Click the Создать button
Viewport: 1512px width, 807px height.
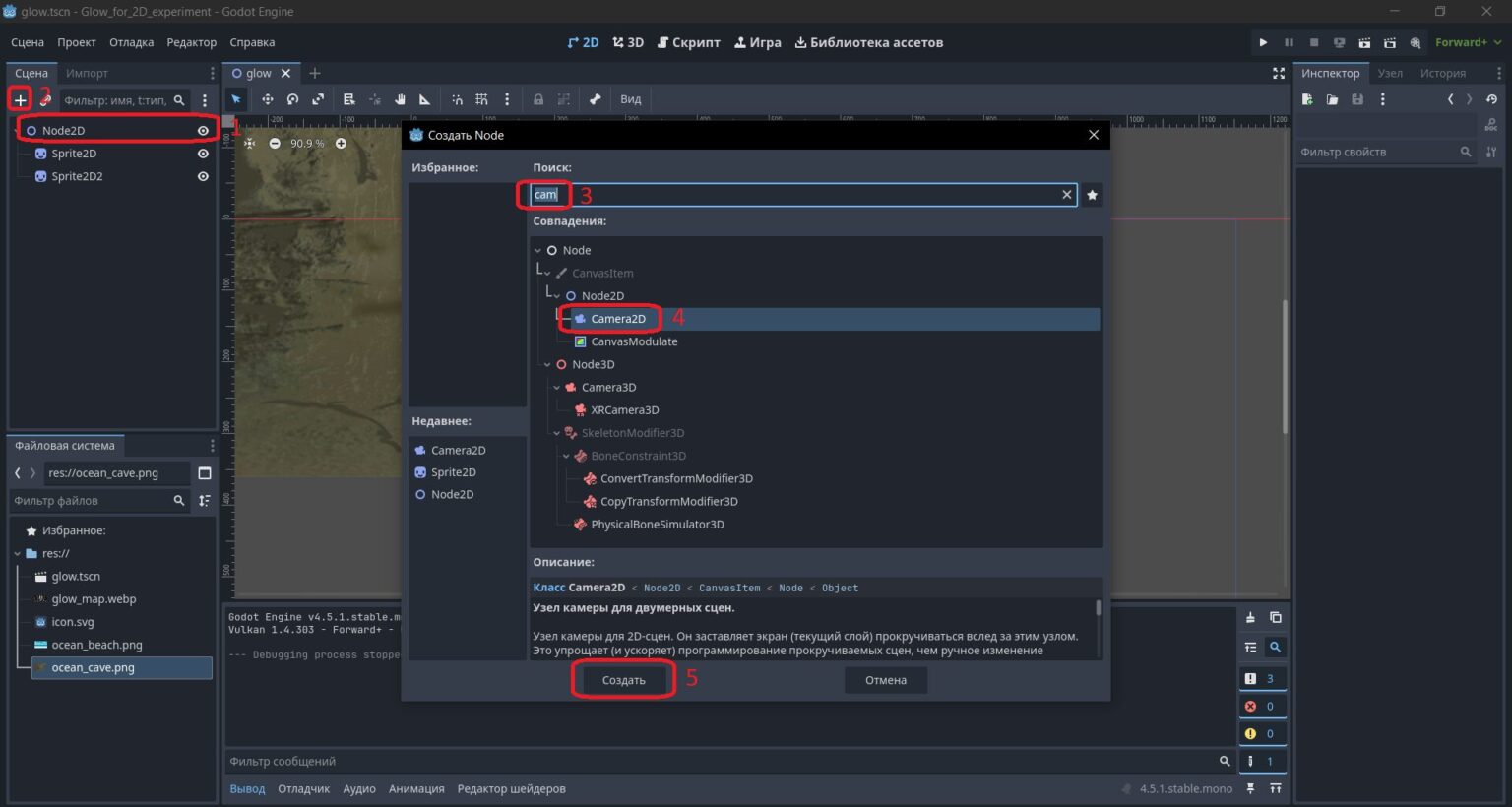click(x=623, y=680)
